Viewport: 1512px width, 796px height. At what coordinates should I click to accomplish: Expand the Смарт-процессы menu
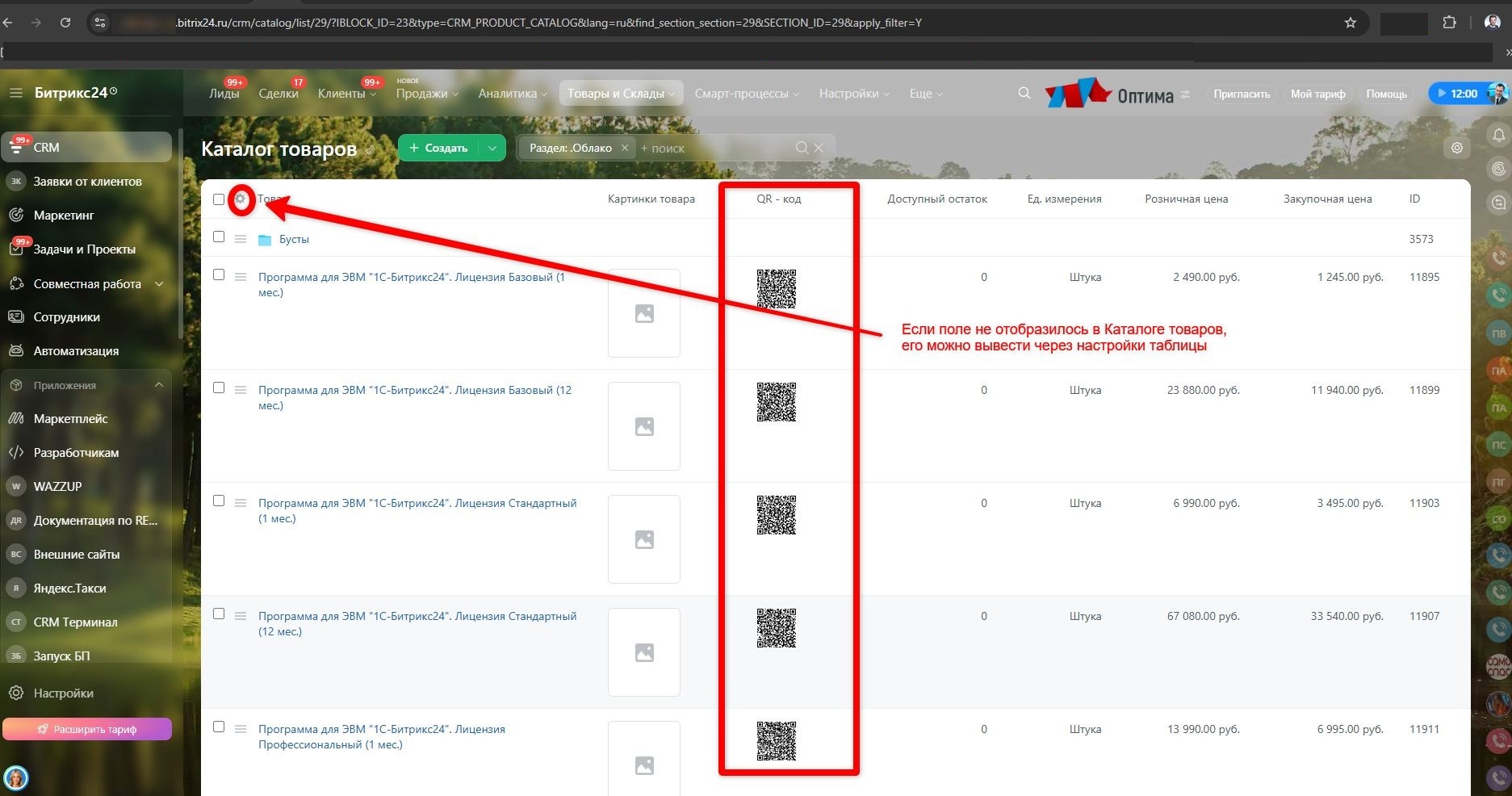[747, 94]
